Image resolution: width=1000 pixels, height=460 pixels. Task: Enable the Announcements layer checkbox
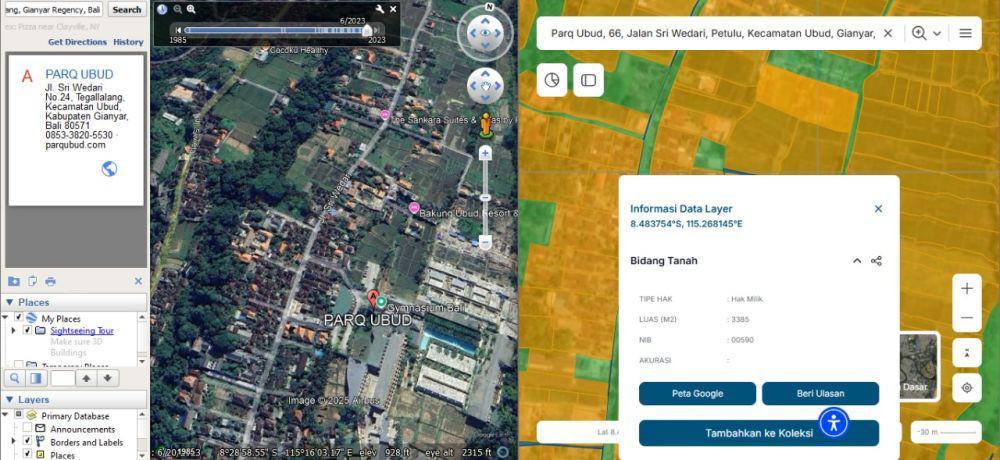click(x=27, y=429)
